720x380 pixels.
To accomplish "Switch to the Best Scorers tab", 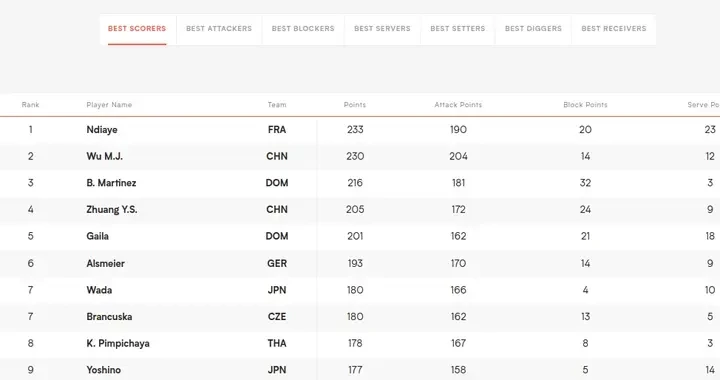I will (x=137, y=28).
